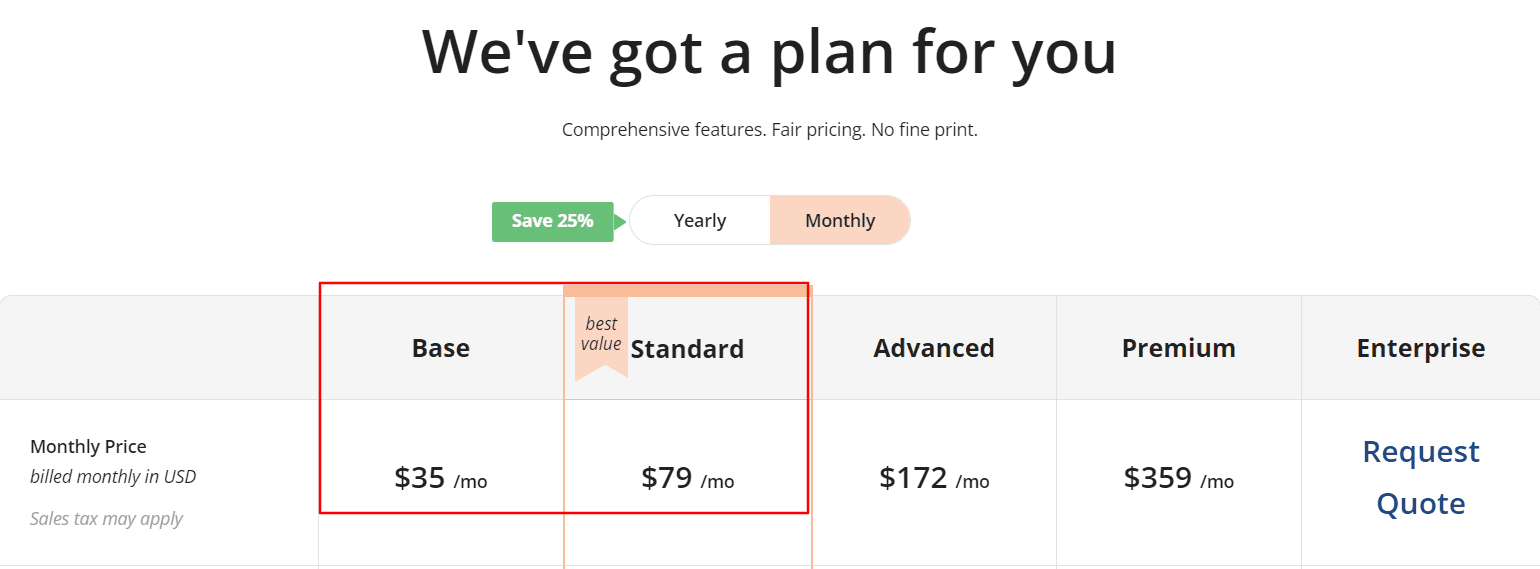Click the Monthly Price row label

(x=88, y=446)
